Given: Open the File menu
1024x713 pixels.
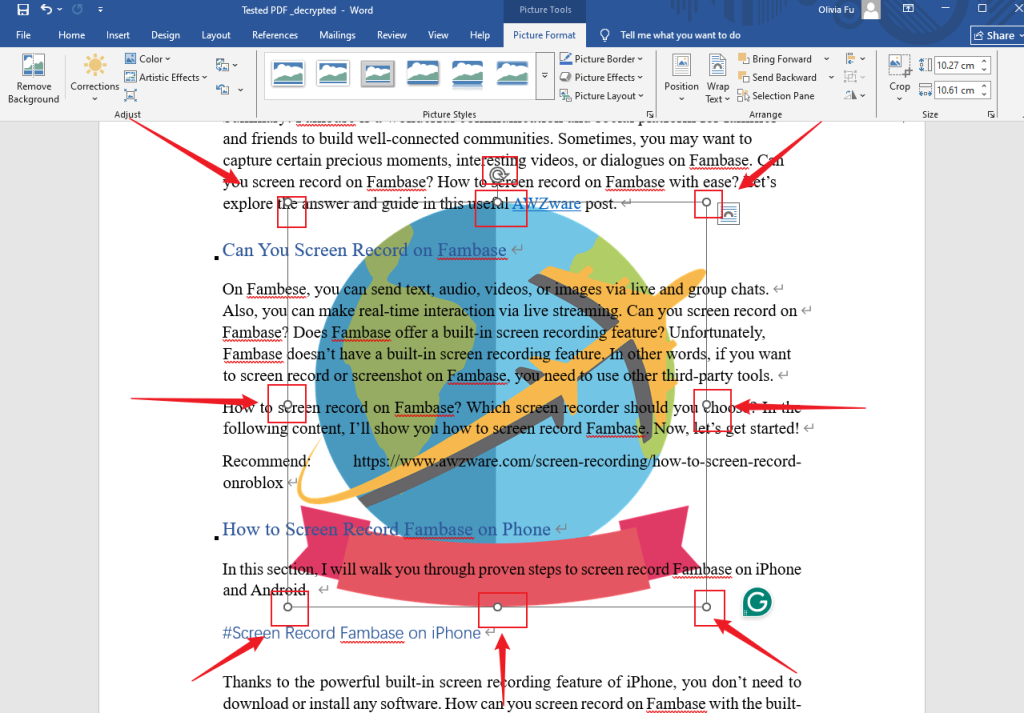Looking at the screenshot, I should tap(23, 34).
